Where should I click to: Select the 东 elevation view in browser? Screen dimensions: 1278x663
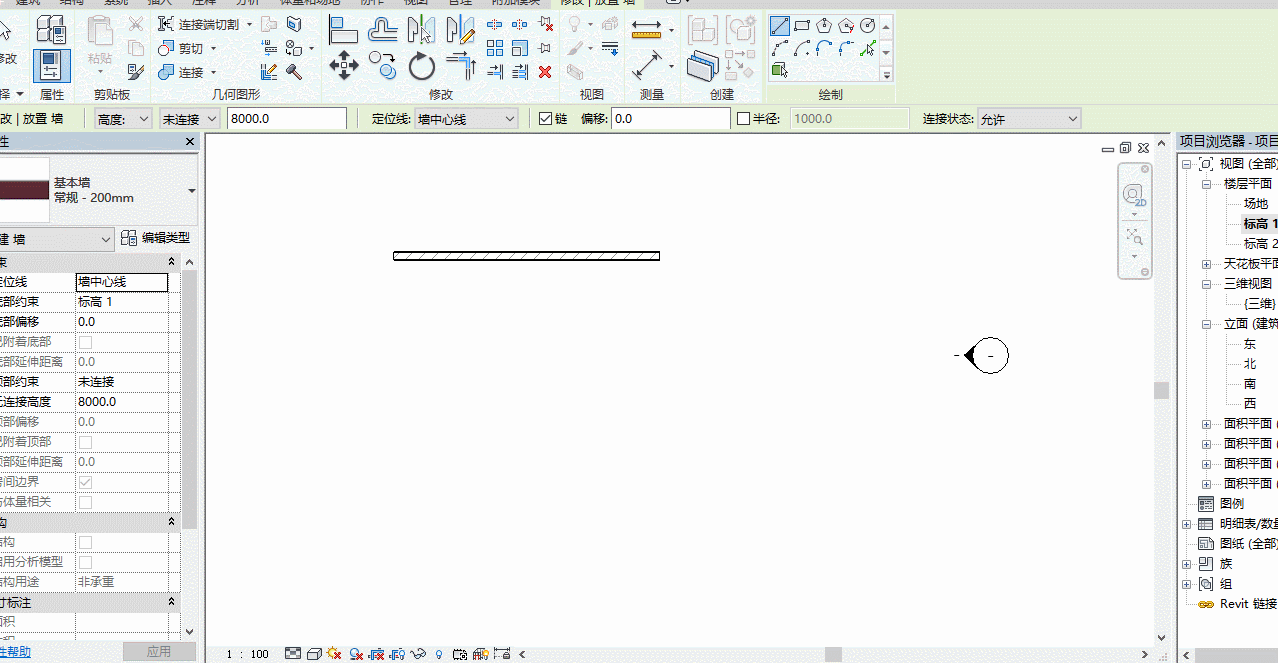point(1250,344)
